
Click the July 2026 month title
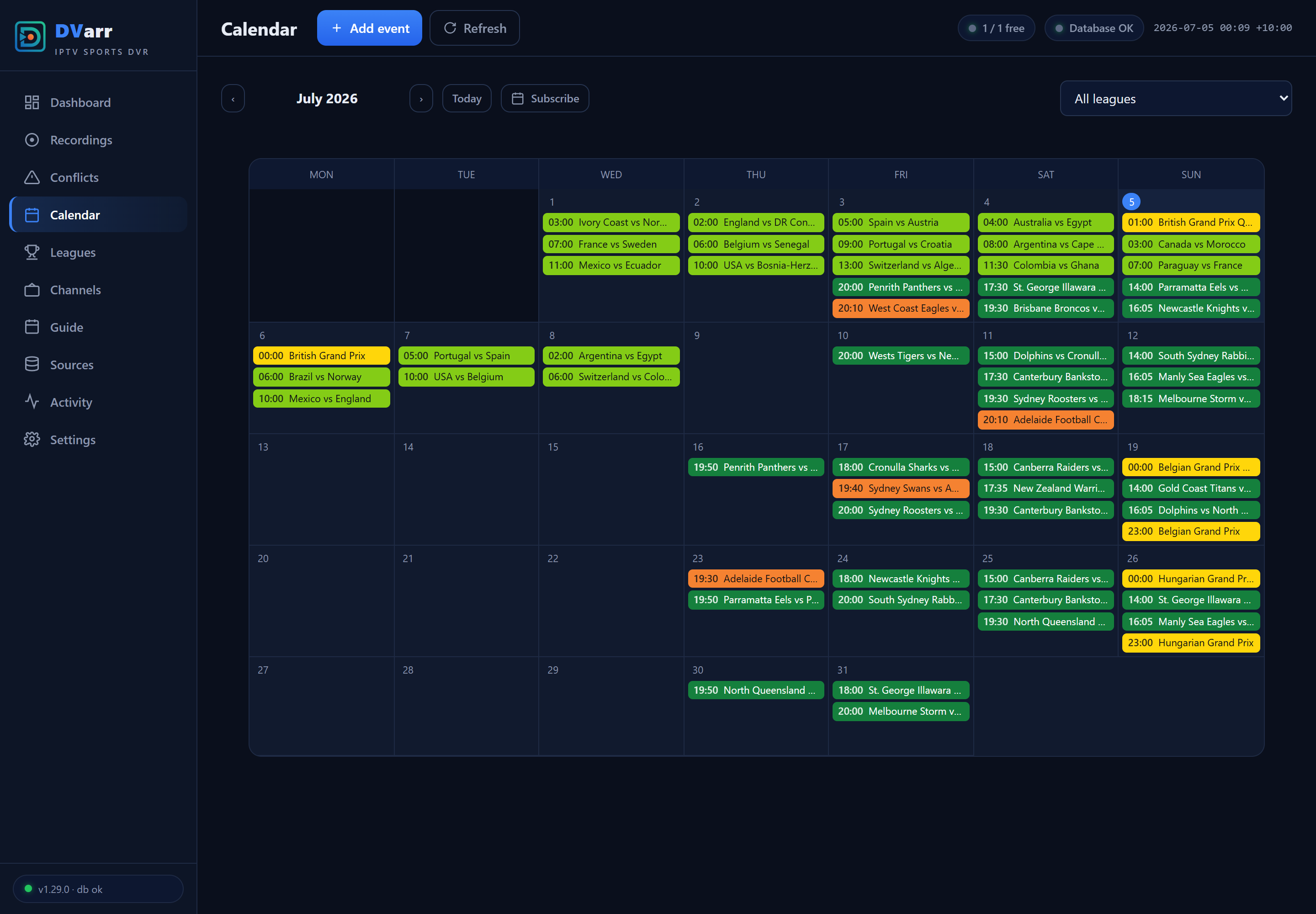coord(327,99)
